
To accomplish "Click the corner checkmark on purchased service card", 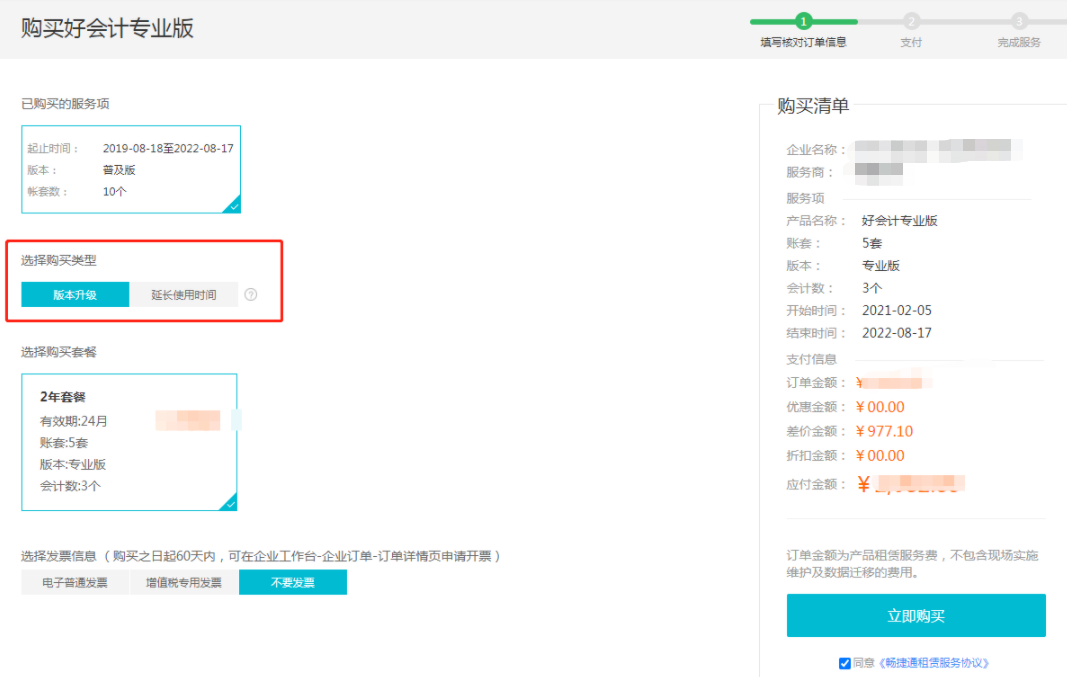I will click(x=233, y=206).
